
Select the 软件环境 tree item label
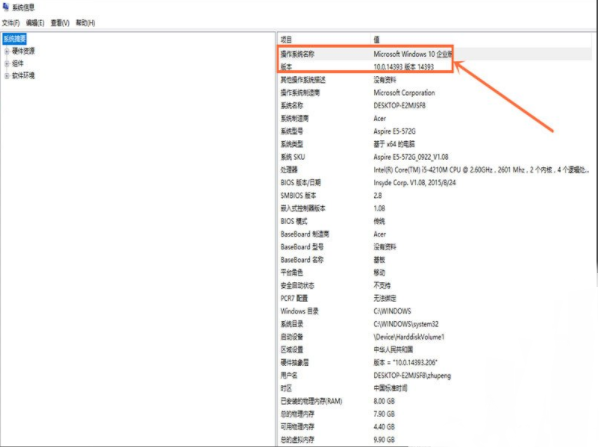(x=24, y=74)
